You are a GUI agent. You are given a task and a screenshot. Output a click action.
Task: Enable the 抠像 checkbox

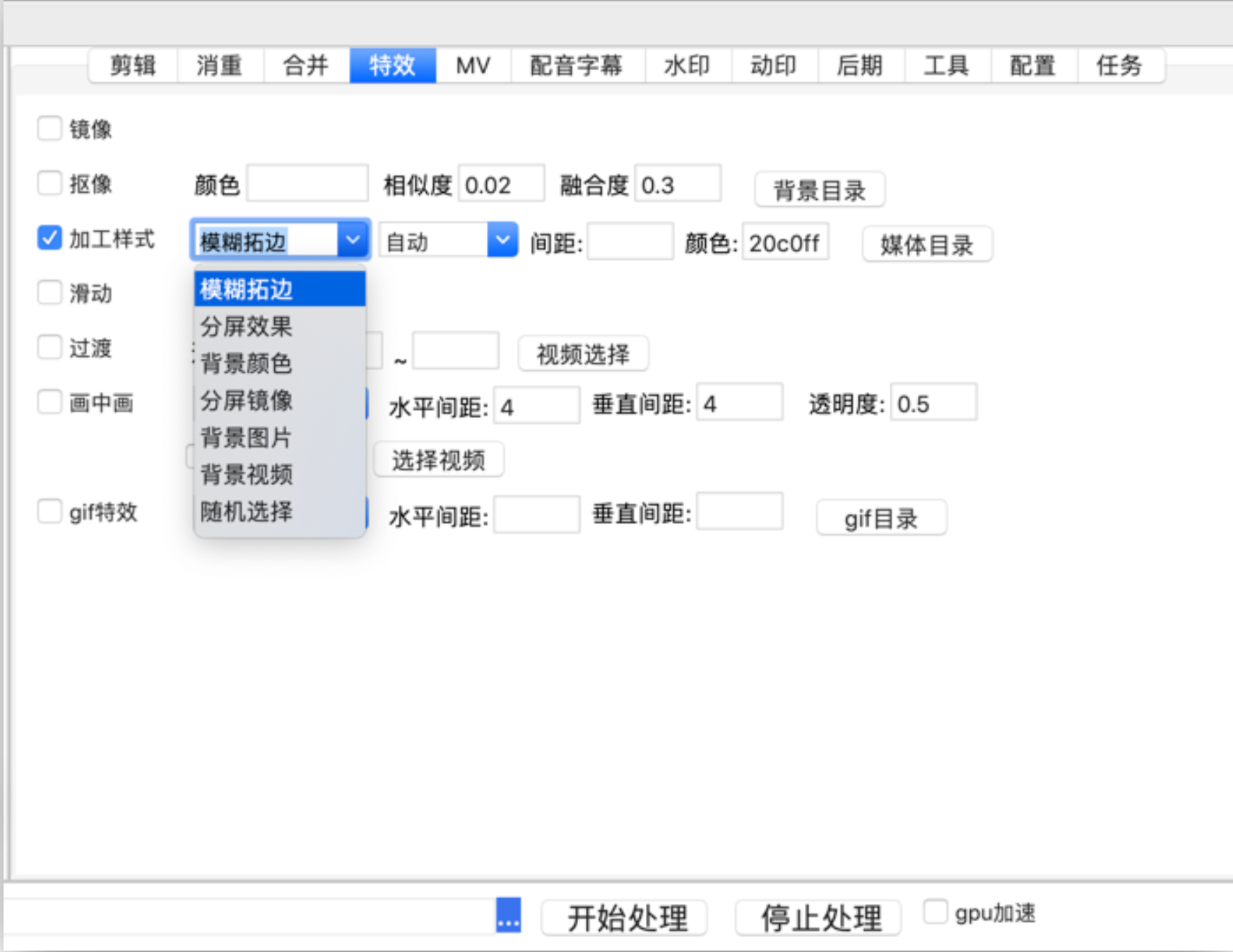tap(49, 183)
